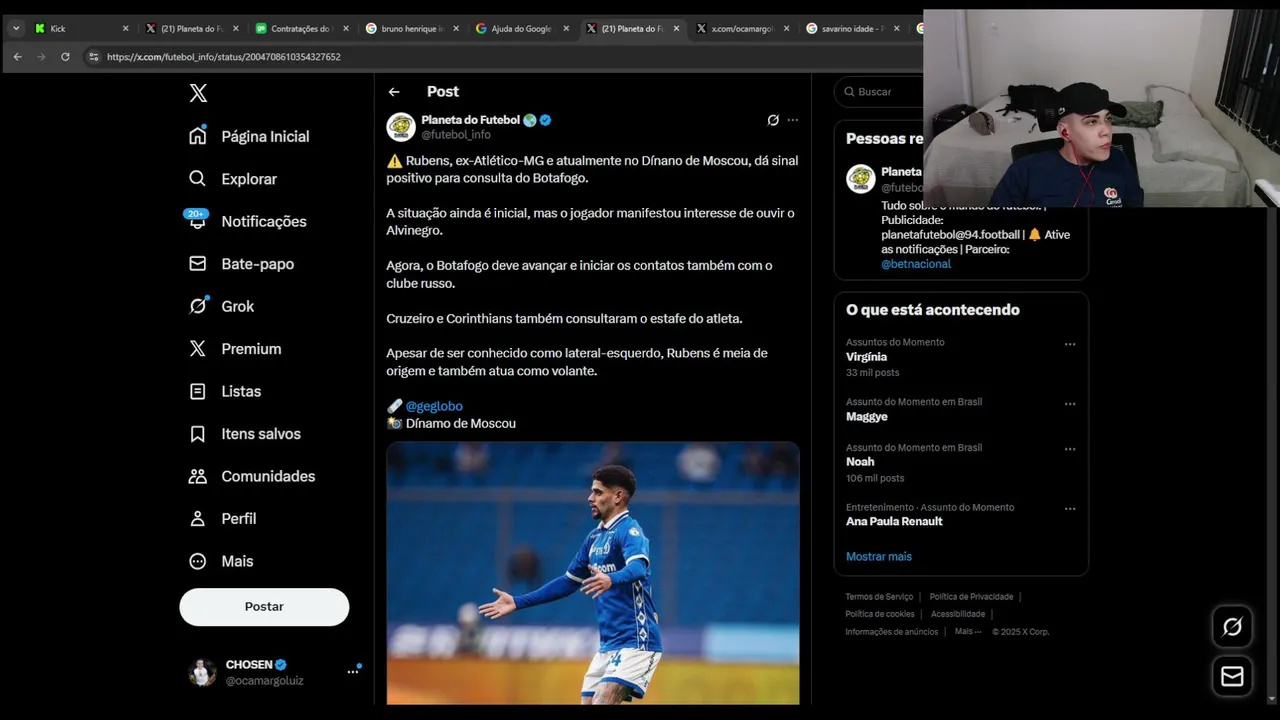1280x720 pixels.
Task: Click the X logo in the sidebar
Action: pos(198,93)
